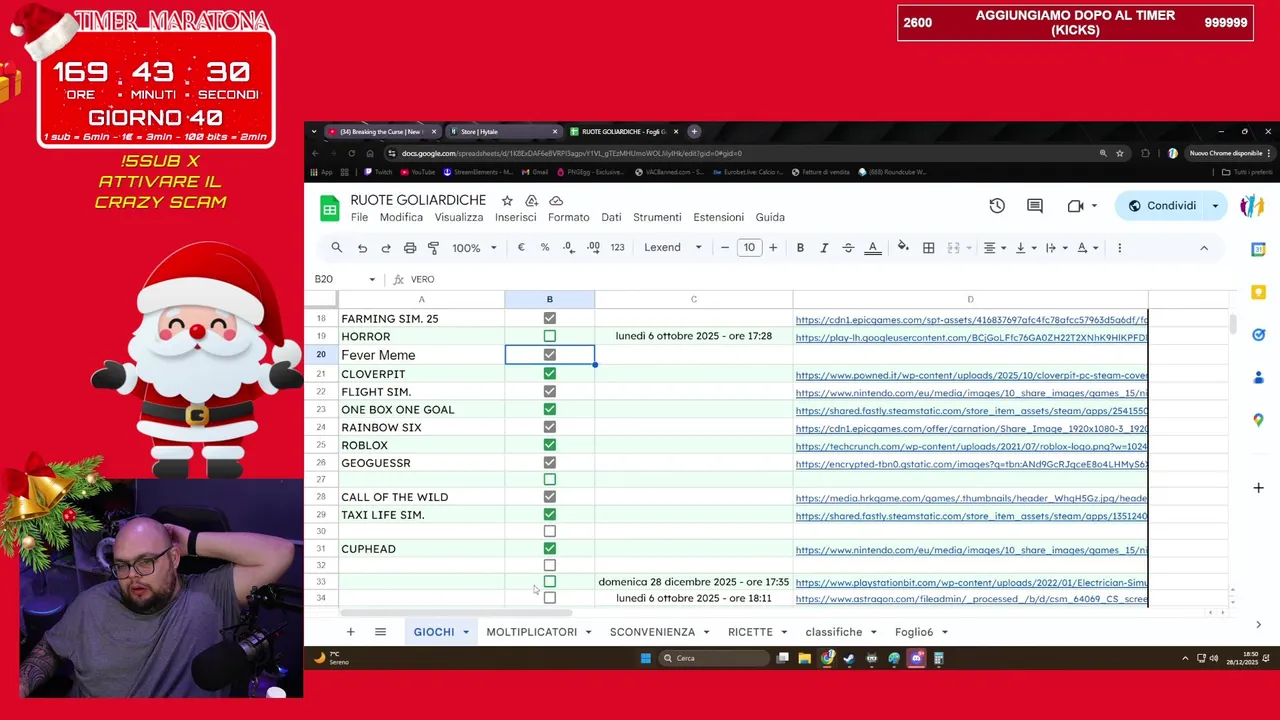Toggle the TAXI LIFE SIM. checkbox
The height and width of the screenshot is (720, 1280).
549,515
